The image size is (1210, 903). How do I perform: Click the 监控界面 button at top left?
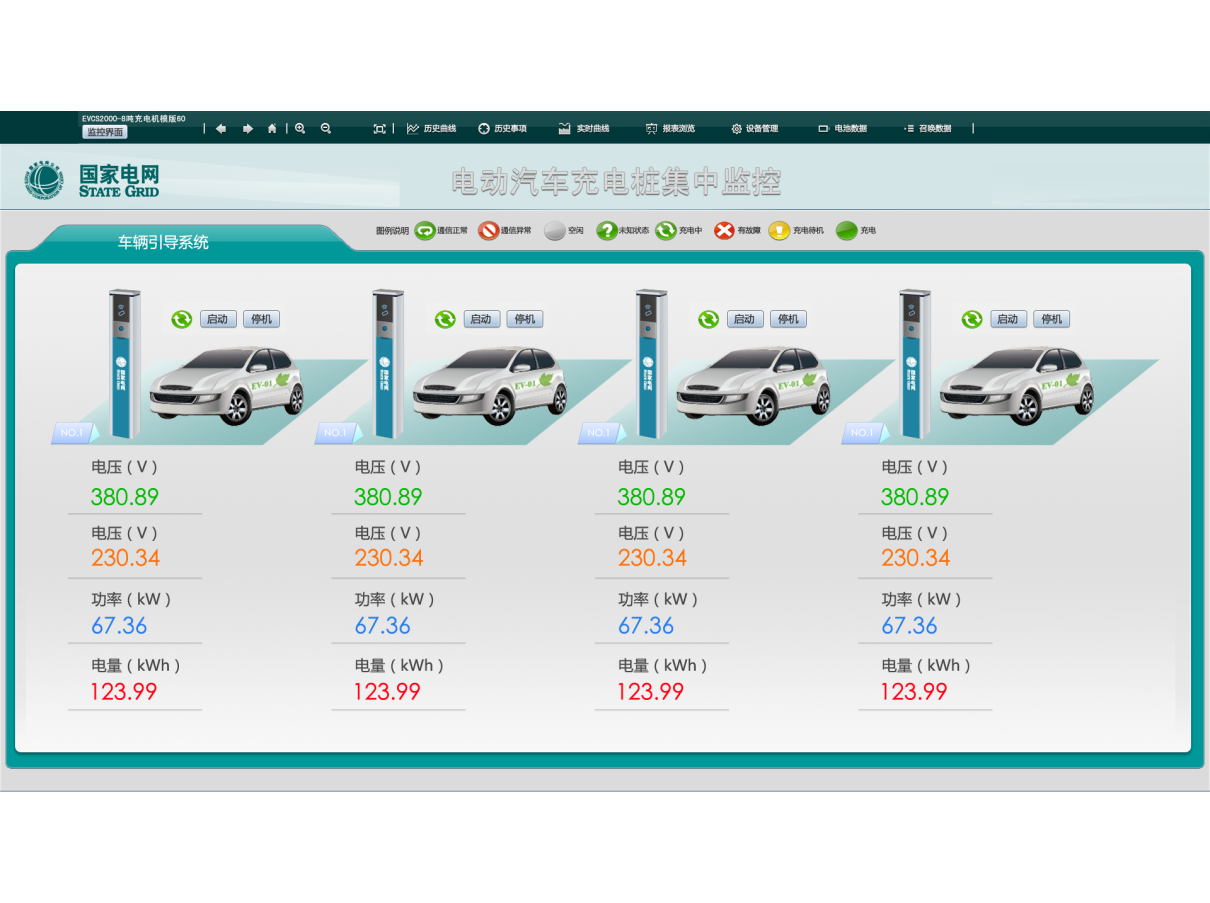pyautogui.click(x=104, y=132)
